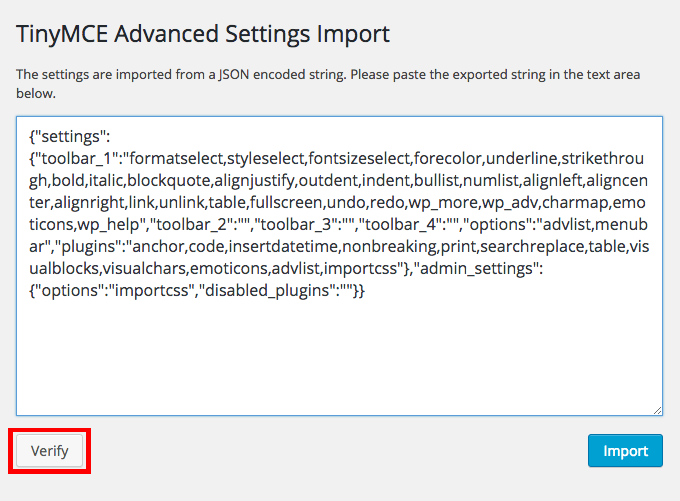Click the textarea resize handle

[657, 410]
